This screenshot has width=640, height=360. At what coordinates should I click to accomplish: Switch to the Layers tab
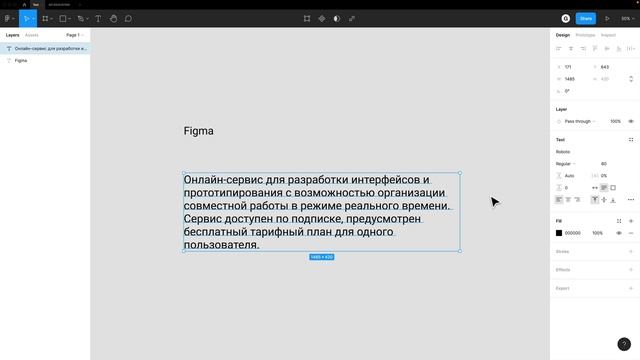12,35
